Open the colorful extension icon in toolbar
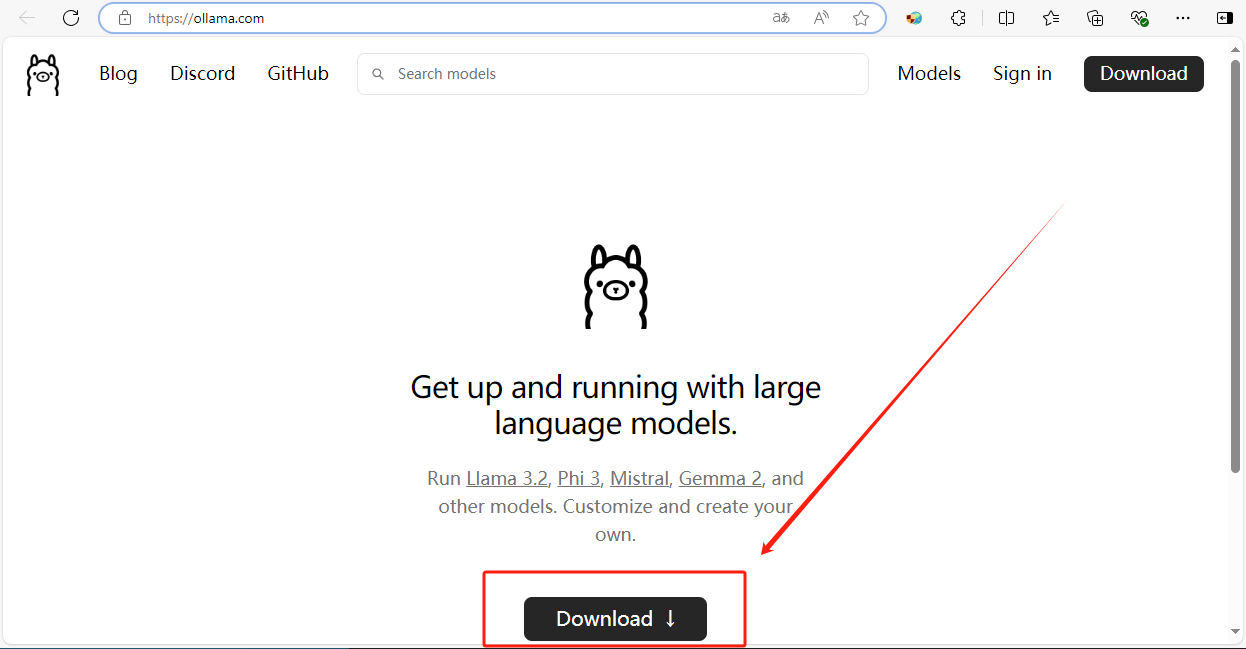Image resolution: width=1246 pixels, height=649 pixels. (914, 18)
